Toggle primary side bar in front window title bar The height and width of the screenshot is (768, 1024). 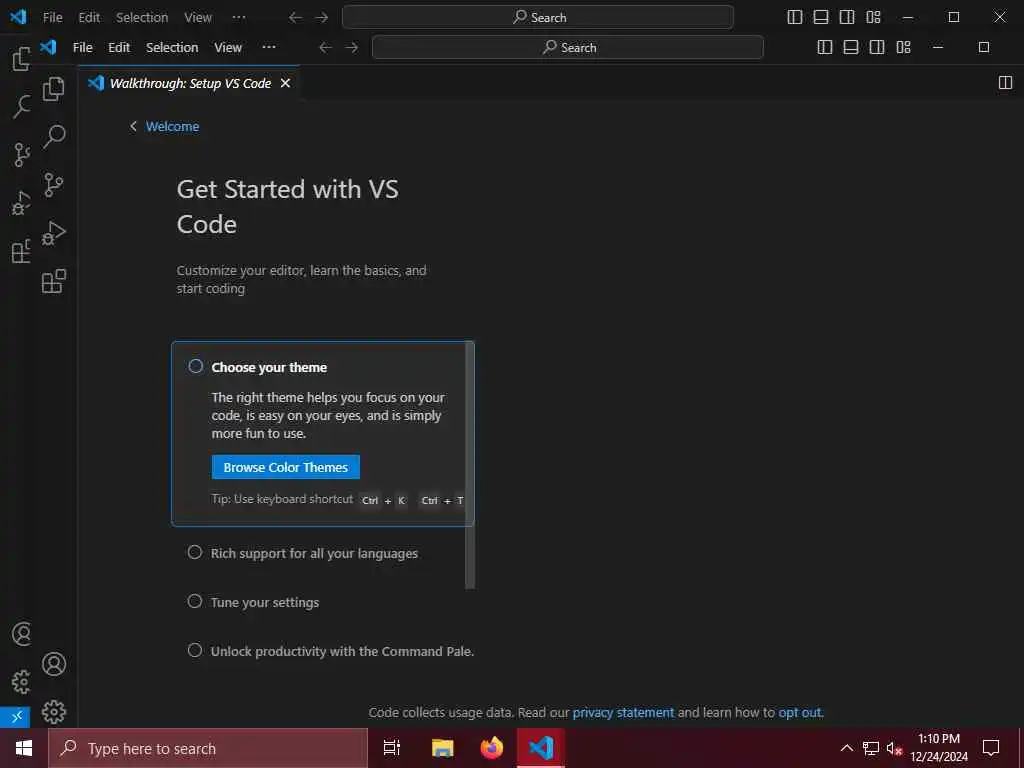click(x=825, y=47)
